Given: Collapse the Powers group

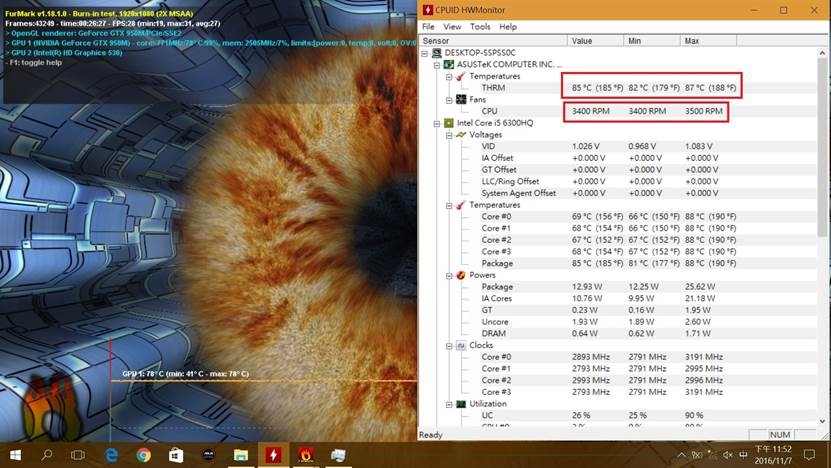Looking at the screenshot, I should 449,276.
